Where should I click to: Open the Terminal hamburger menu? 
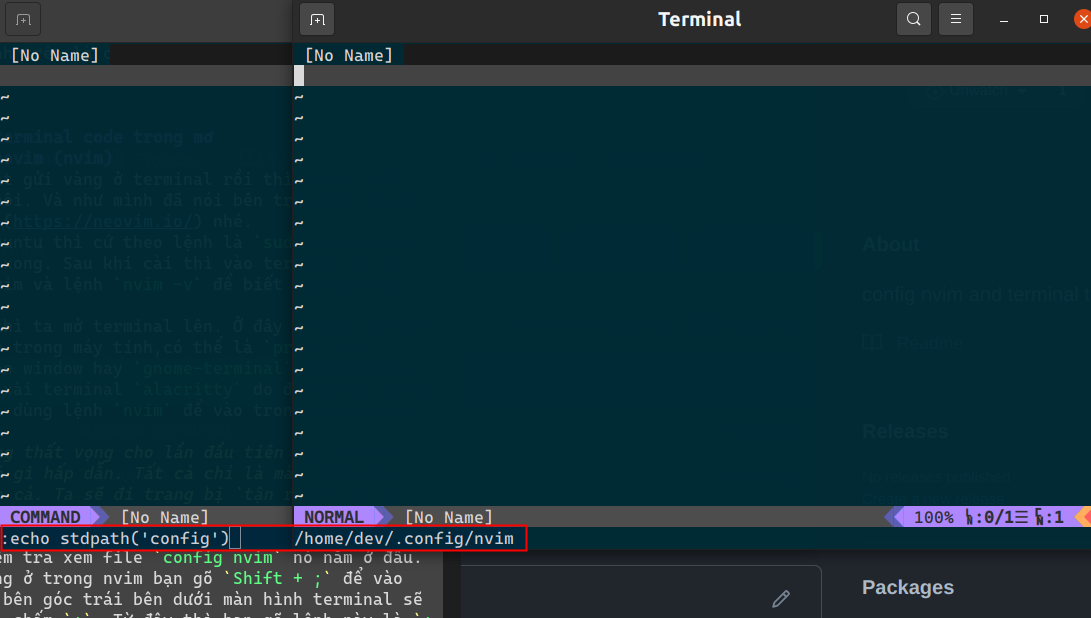[x=956, y=19]
